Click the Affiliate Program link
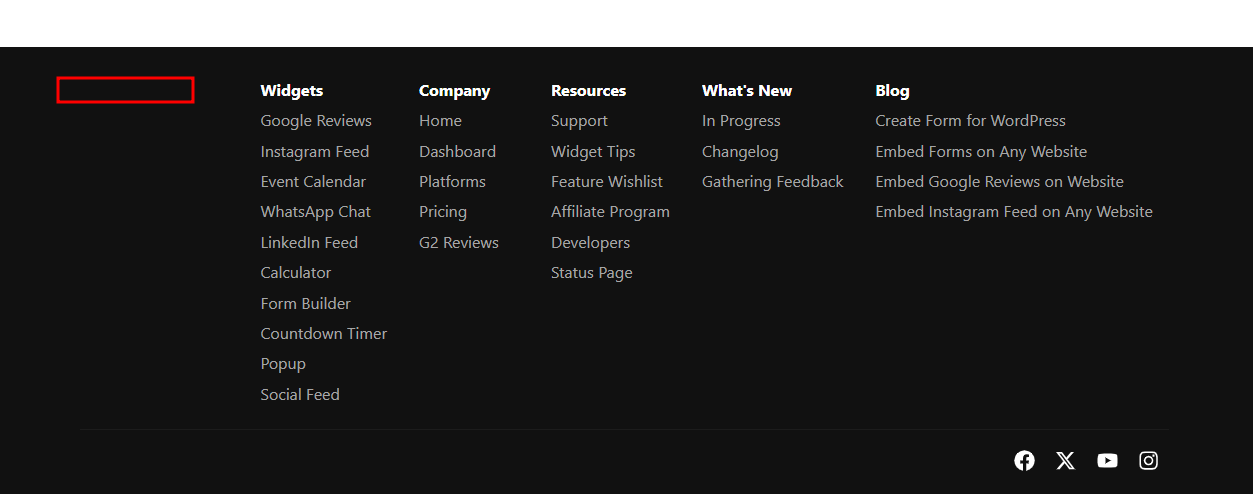Viewport: 1253px width, 494px height. coord(610,212)
